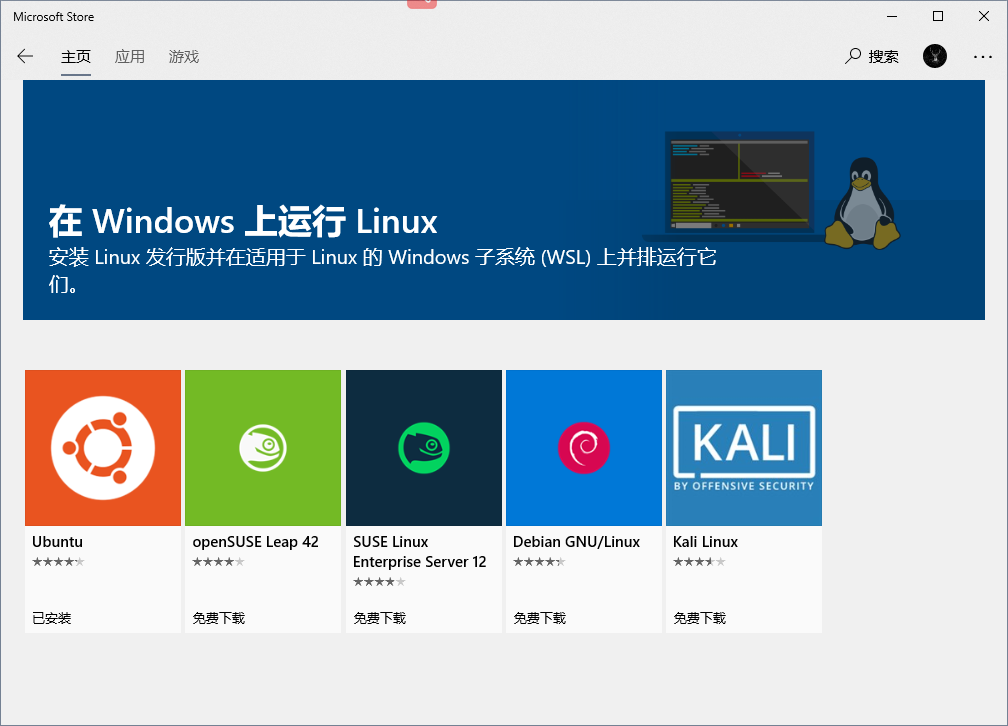
Task: Click the Debian star rating
Action: click(539, 562)
